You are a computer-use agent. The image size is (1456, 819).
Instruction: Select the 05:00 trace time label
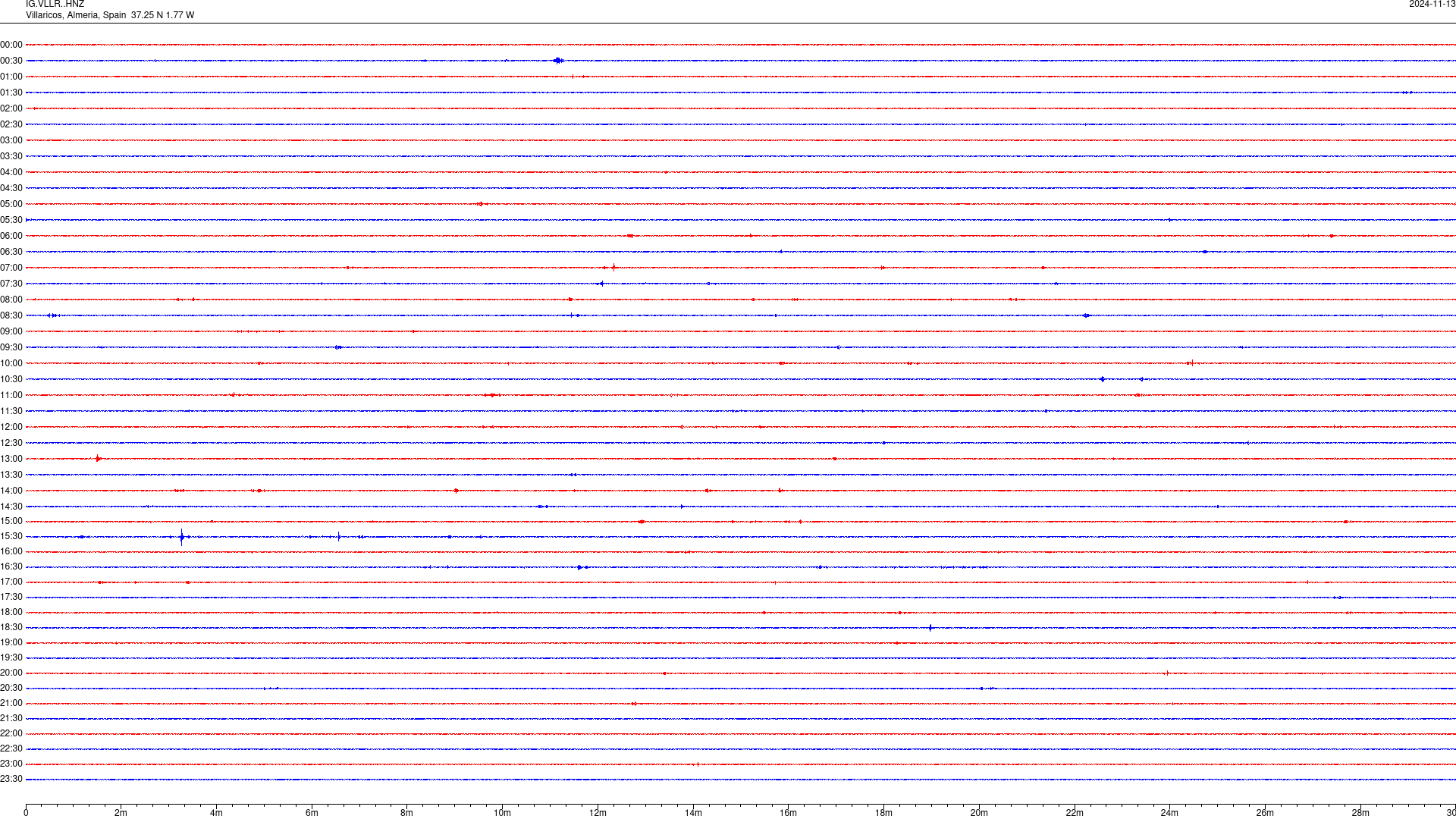tap(11, 204)
